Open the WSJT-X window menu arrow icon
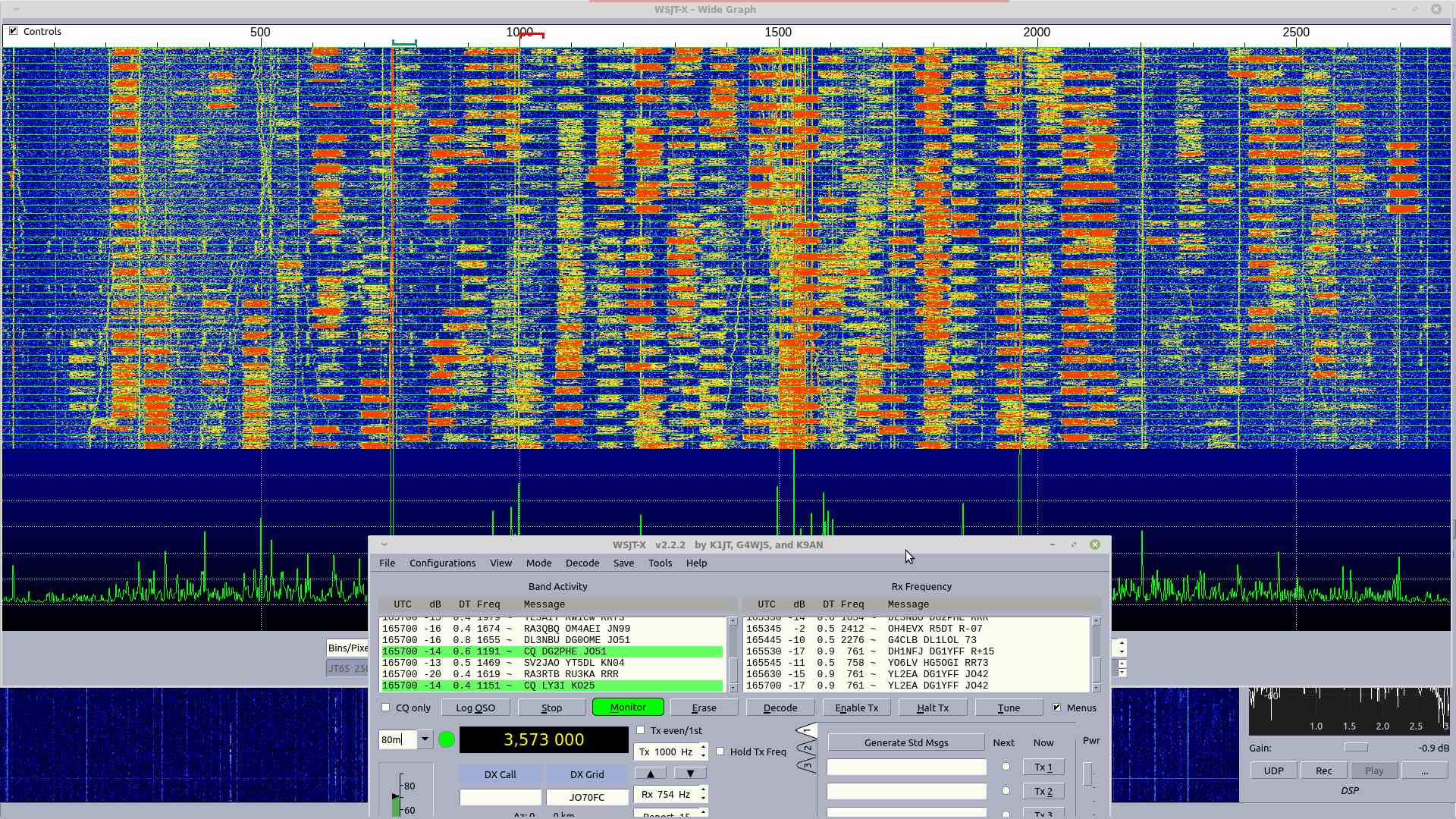Screen dimensions: 1456x819 [x=384, y=544]
